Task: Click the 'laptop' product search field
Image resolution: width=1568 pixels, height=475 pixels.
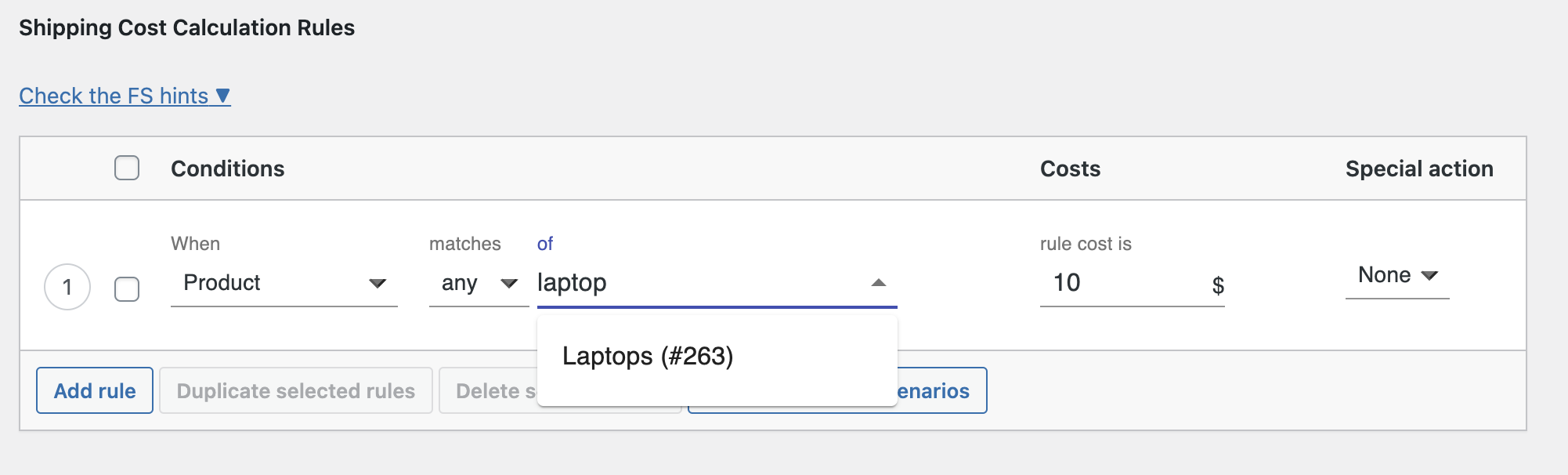Action: [x=697, y=283]
